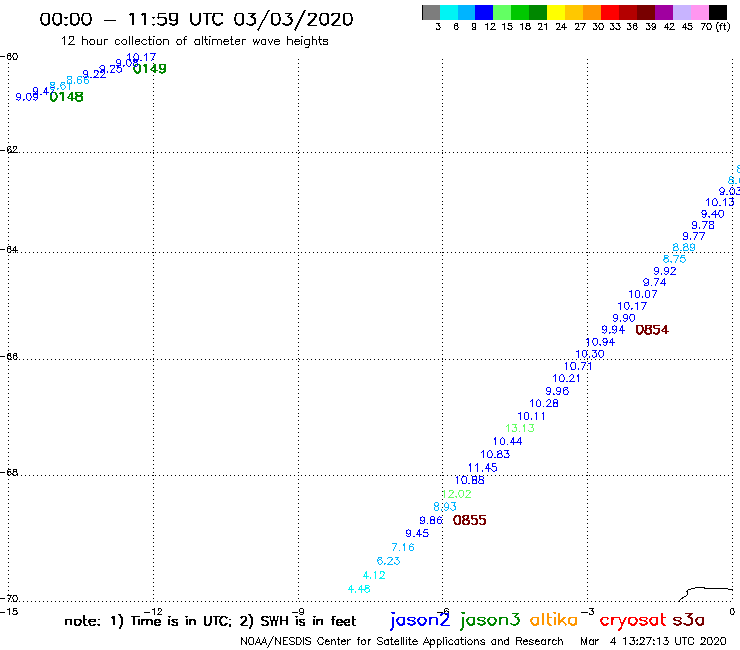740x650 pixels.
Task: Select the green 12.02 wave height value
Action: click(457, 494)
